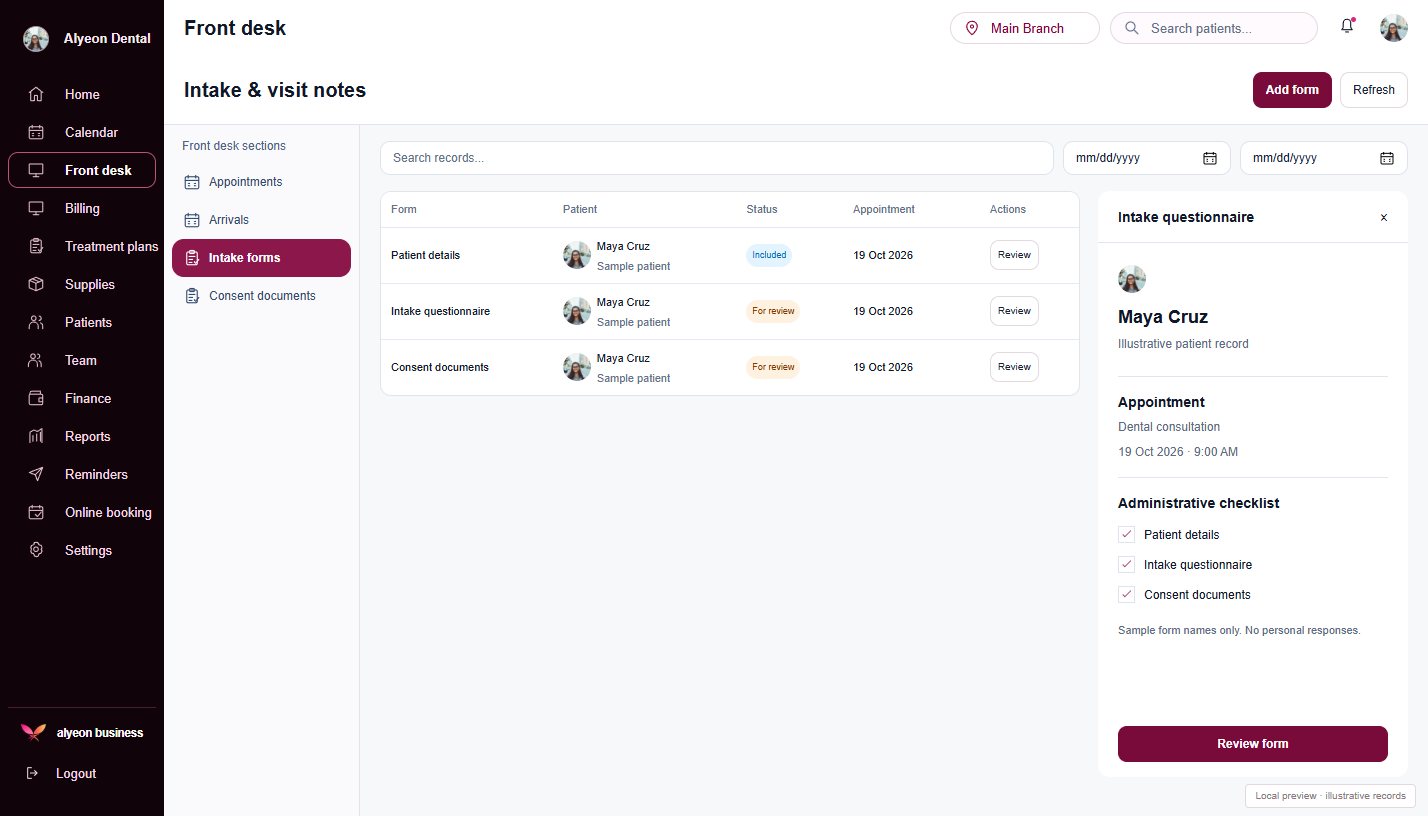This screenshot has width=1428, height=816.
Task: Open the first date picker calendar icon
Action: pos(1209,158)
